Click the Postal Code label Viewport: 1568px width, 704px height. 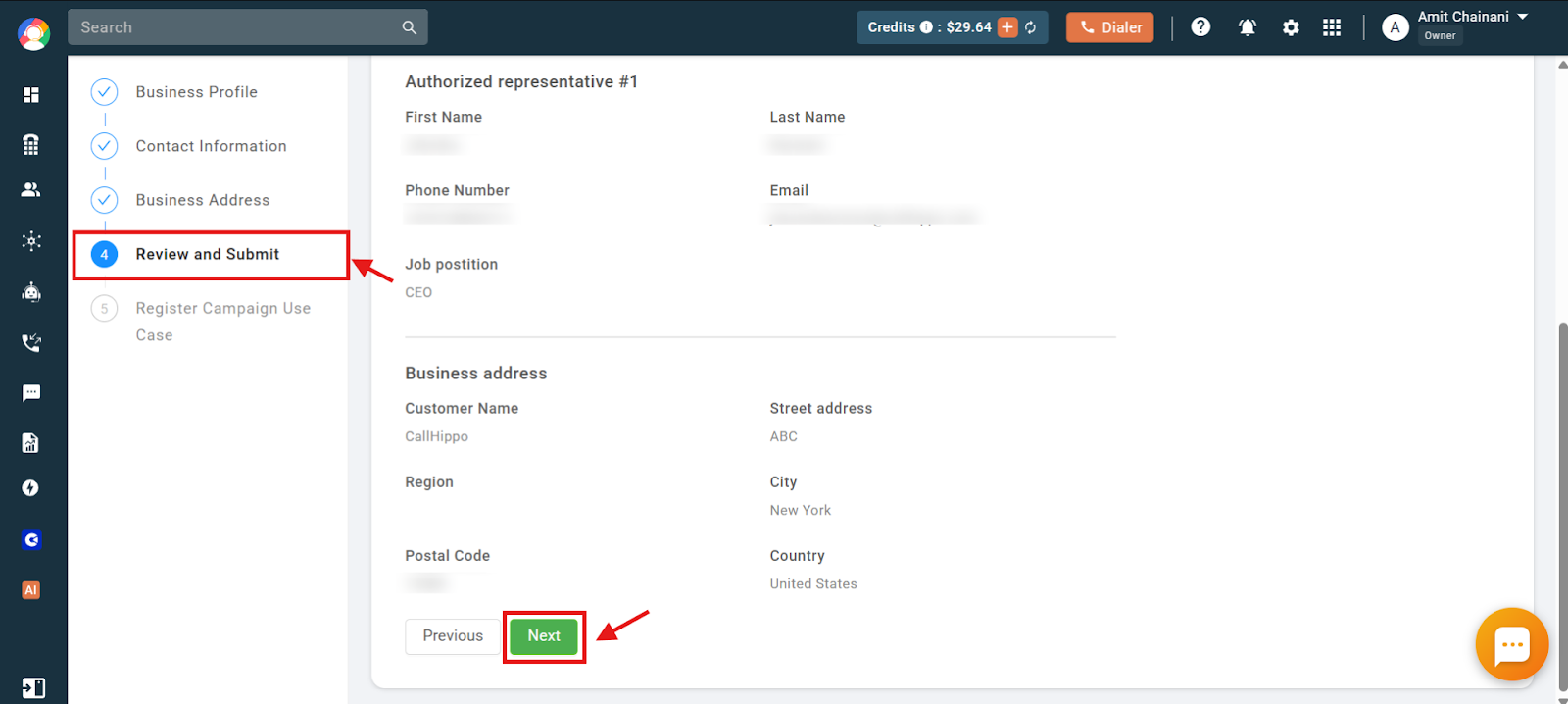coord(447,556)
